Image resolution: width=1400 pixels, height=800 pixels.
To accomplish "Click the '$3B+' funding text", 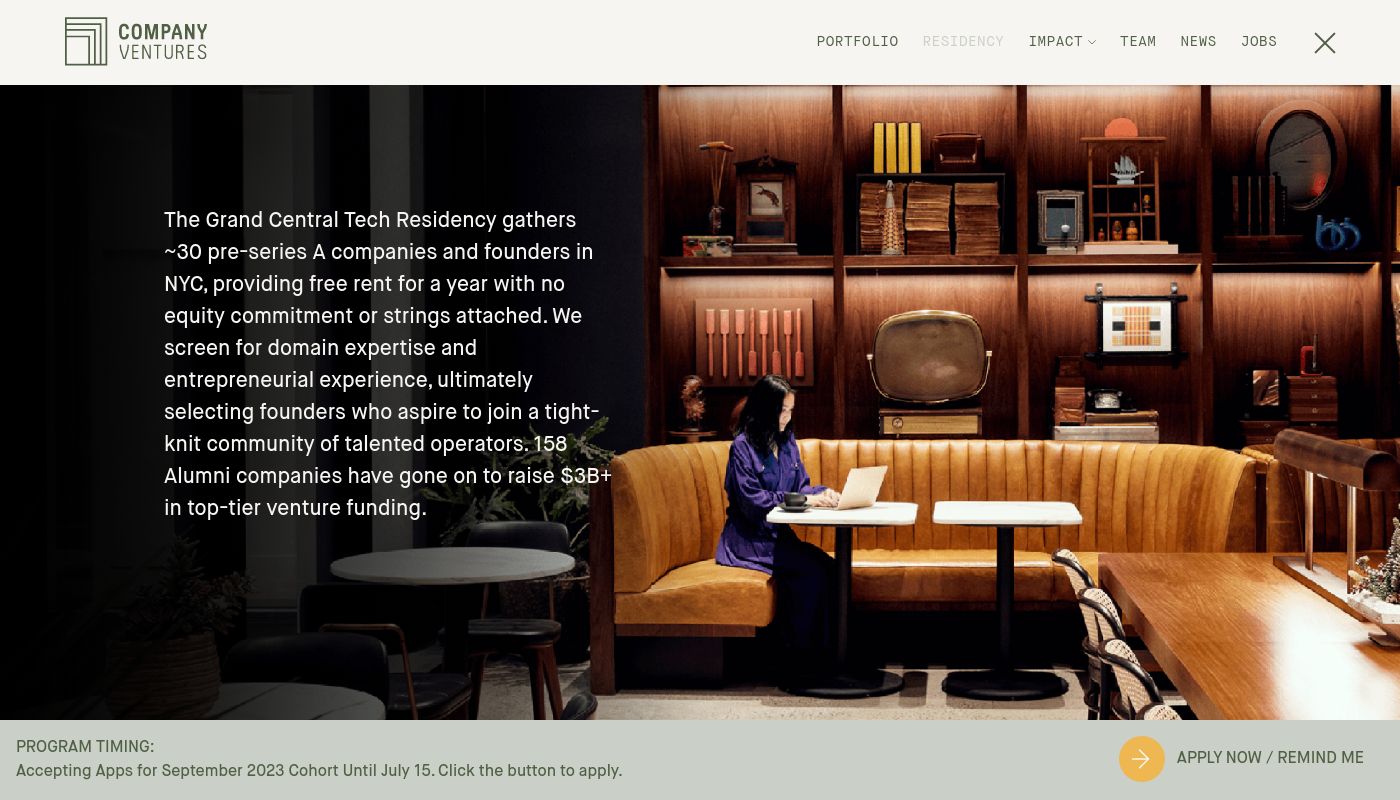I will coord(586,476).
